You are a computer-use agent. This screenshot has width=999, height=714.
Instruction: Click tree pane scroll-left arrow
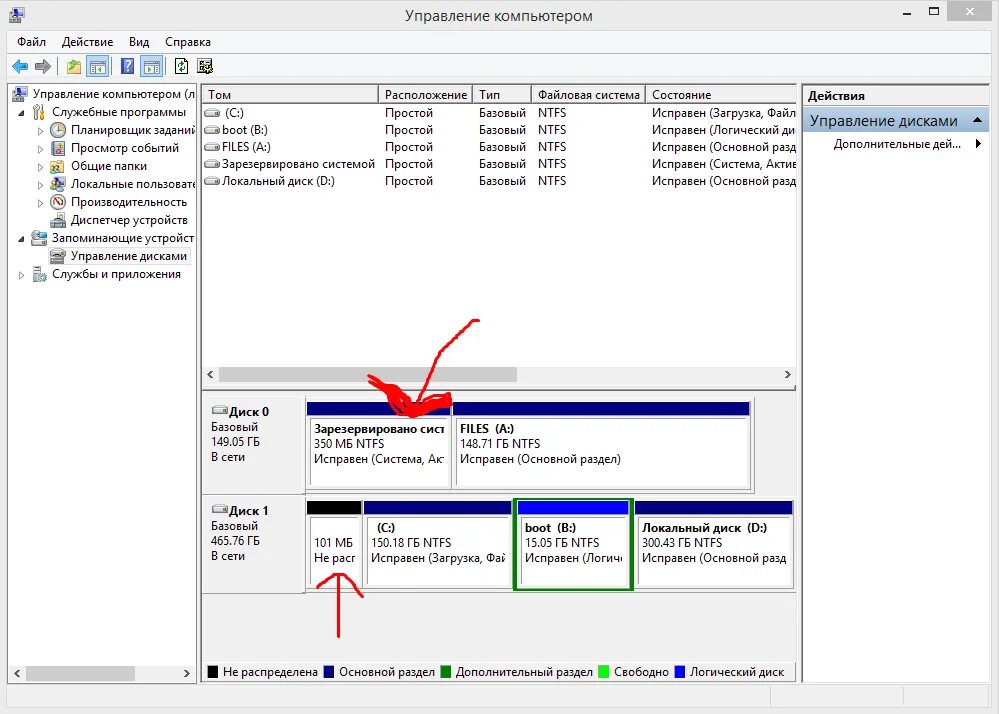tap(17, 673)
